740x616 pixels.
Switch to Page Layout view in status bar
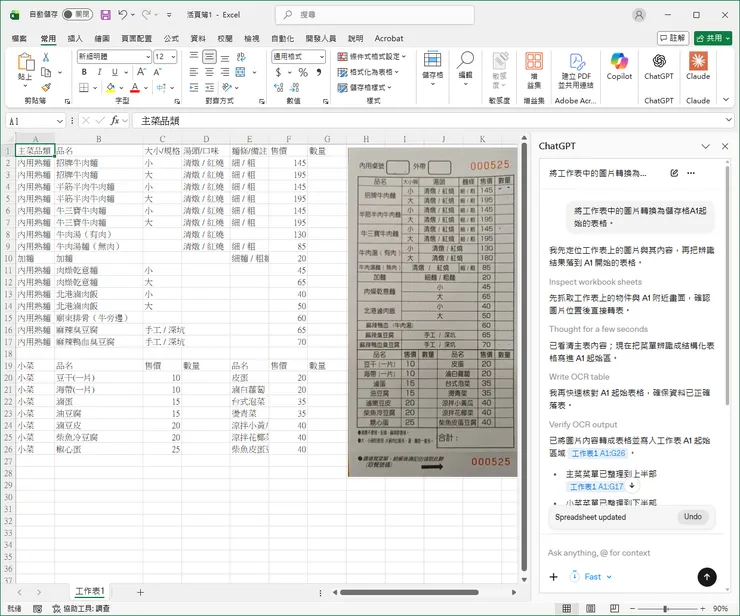pos(590,608)
